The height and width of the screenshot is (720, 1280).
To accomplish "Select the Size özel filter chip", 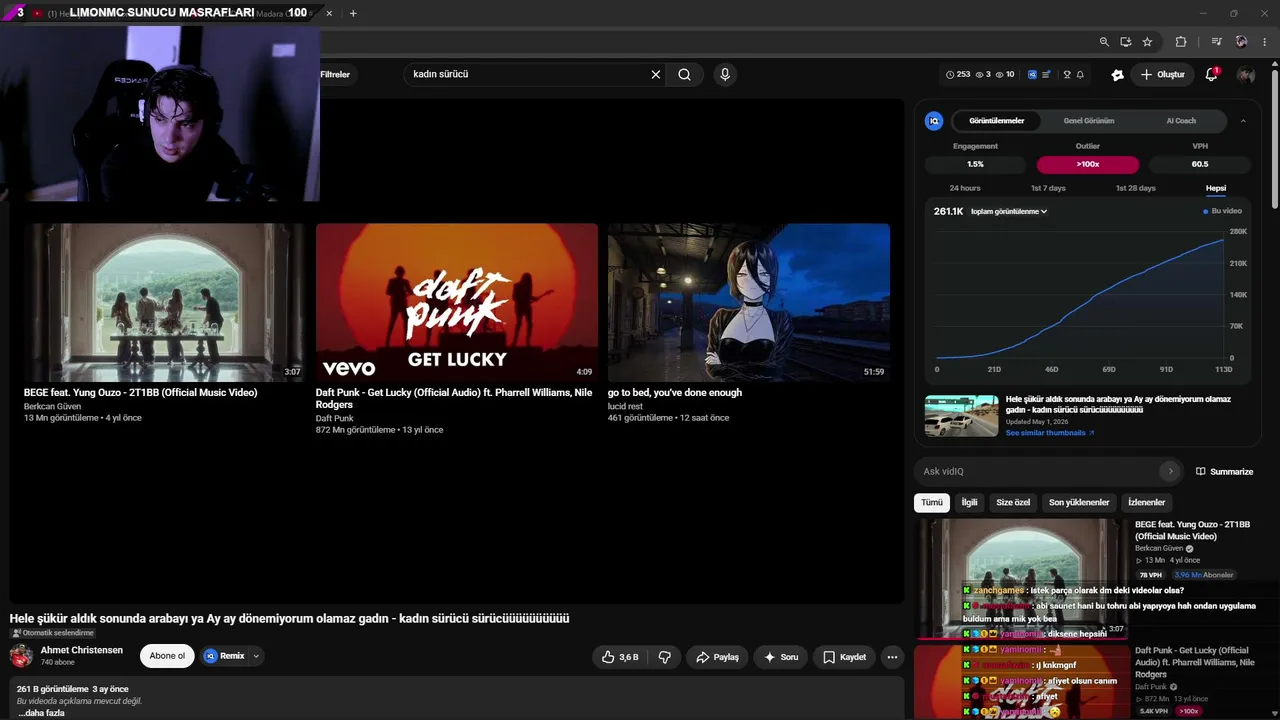I will pyautogui.click(x=1013, y=502).
